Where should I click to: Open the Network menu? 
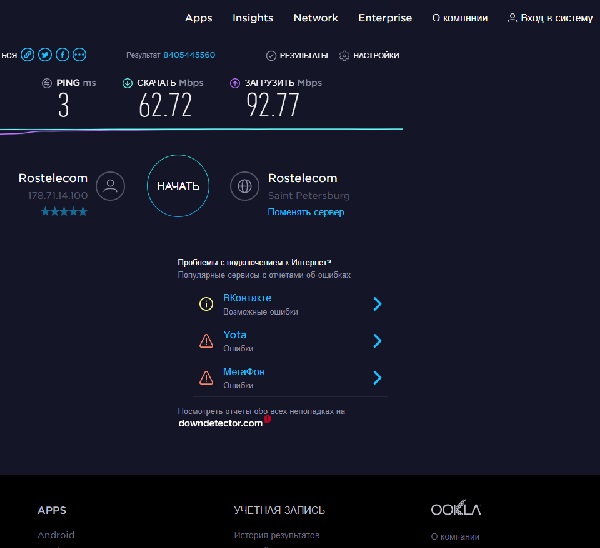click(x=316, y=18)
